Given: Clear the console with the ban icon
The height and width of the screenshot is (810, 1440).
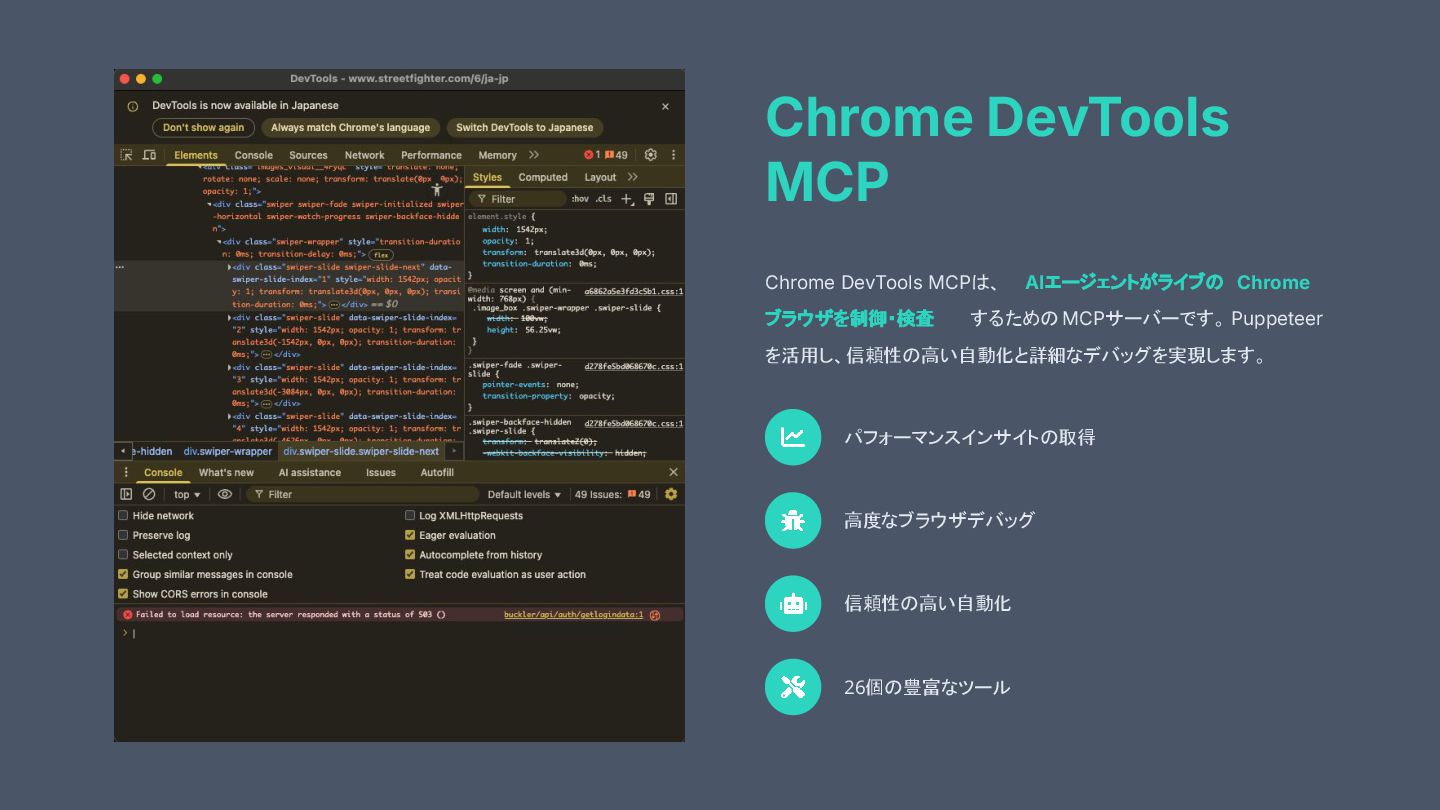Looking at the screenshot, I should pyautogui.click(x=149, y=494).
